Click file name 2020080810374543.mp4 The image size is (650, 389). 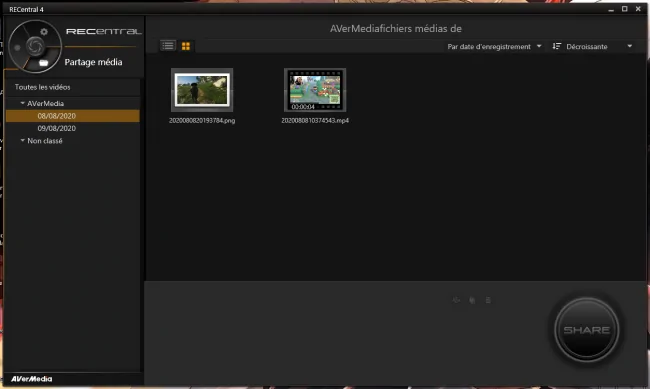[x=315, y=120]
